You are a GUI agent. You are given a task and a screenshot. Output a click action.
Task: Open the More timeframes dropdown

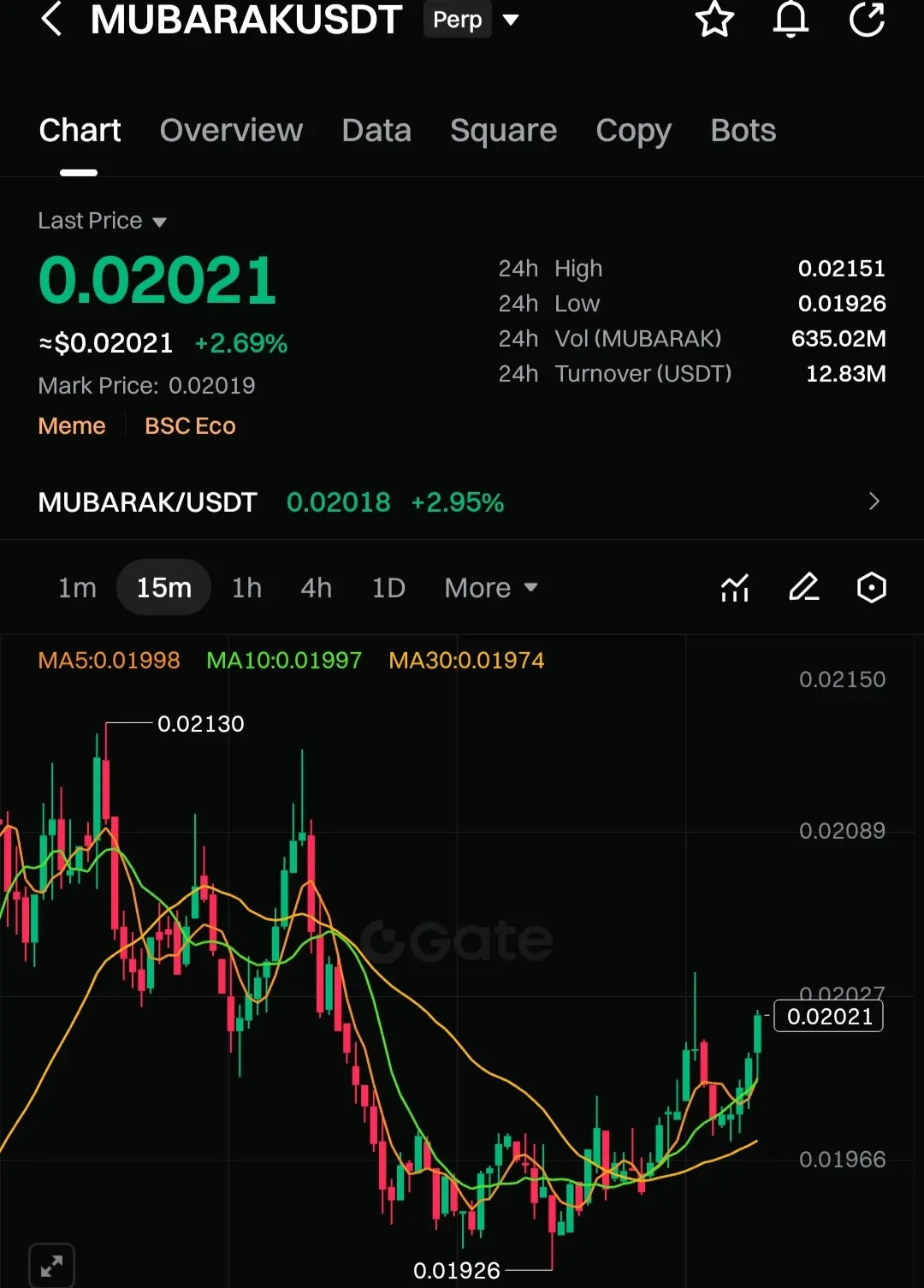[x=491, y=588]
